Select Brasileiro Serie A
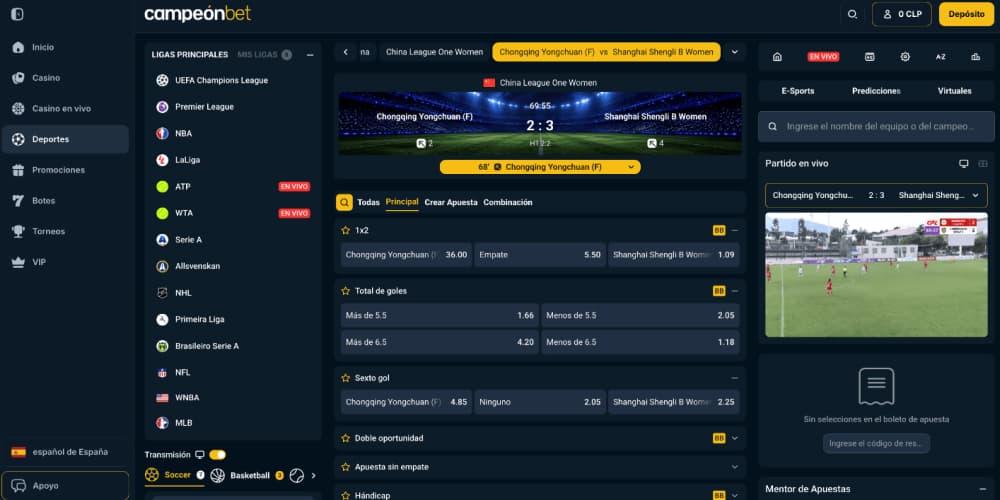The image size is (1000, 500). (x=233, y=346)
